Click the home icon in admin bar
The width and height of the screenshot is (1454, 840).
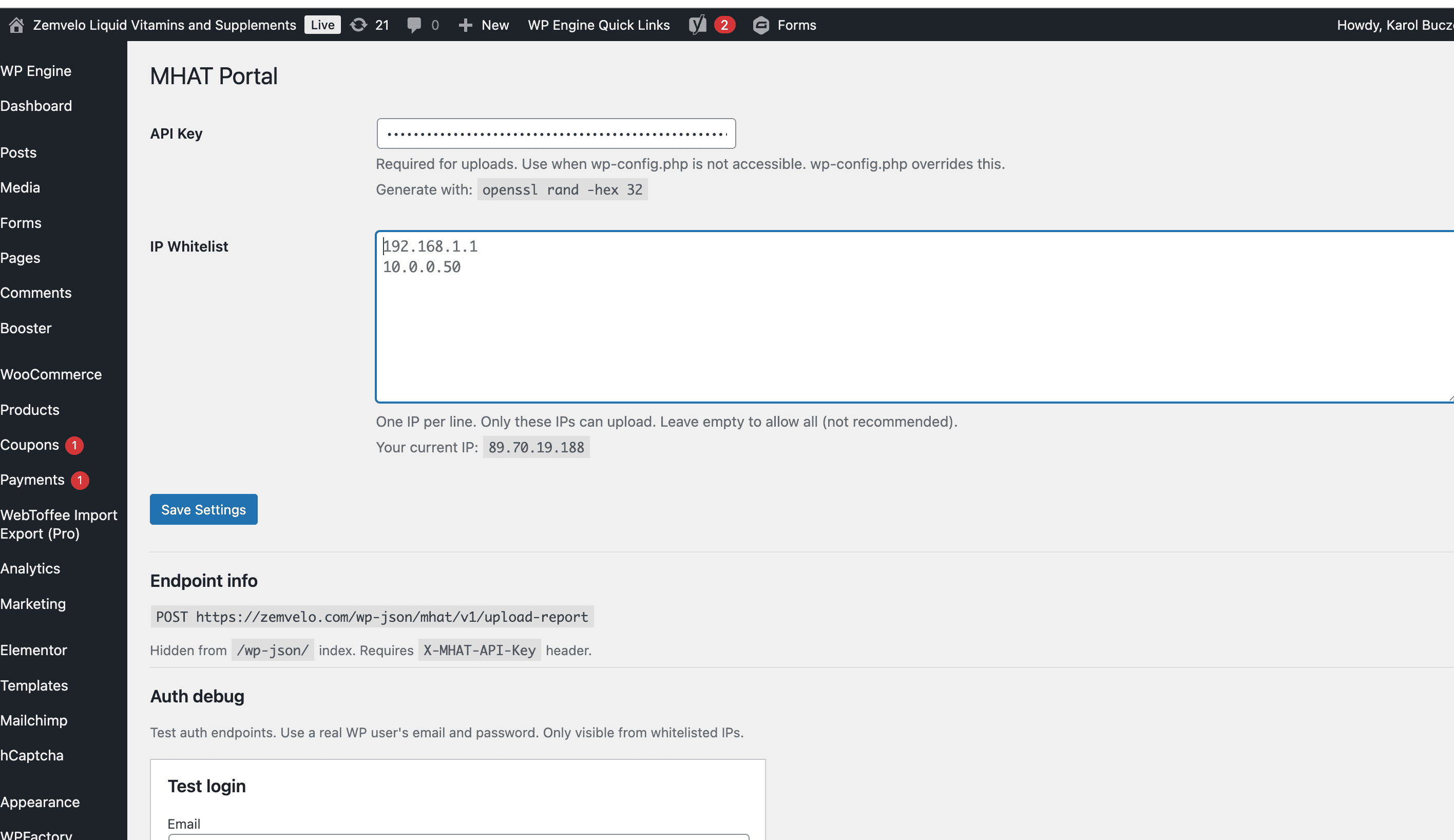pyautogui.click(x=16, y=25)
